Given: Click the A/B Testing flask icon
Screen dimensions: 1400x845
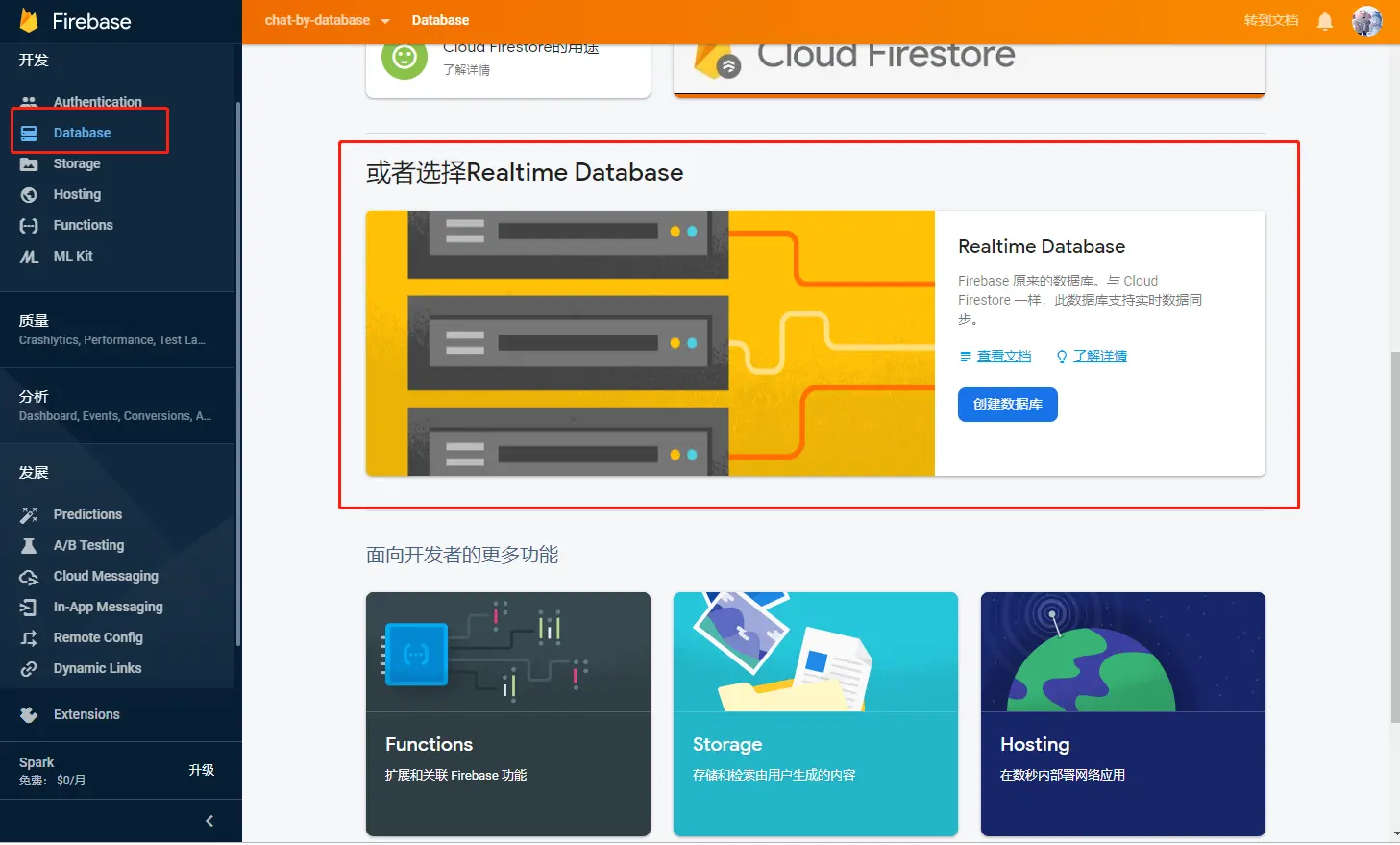Looking at the screenshot, I should tap(29, 545).
